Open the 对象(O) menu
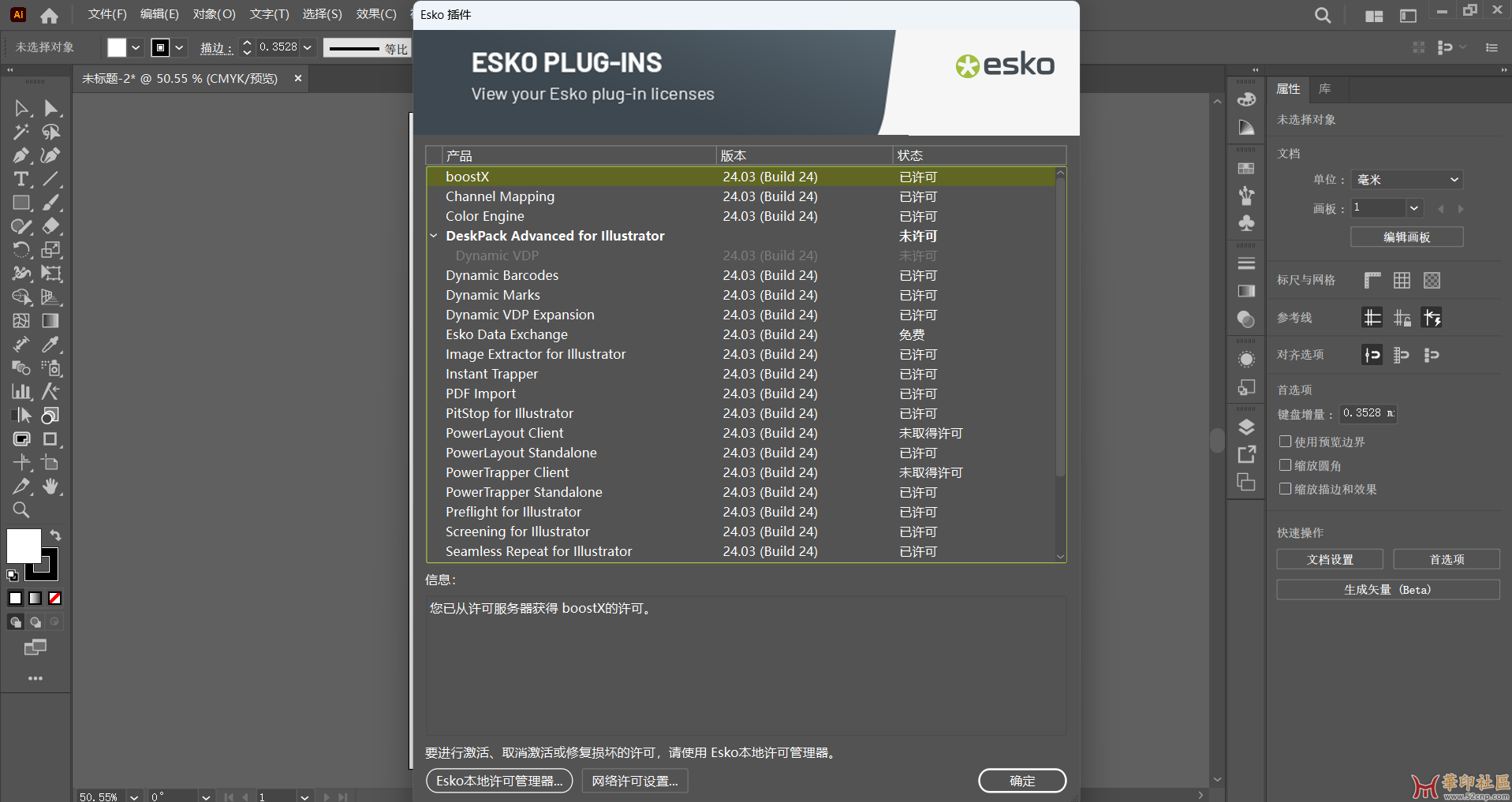 point(215,14)
